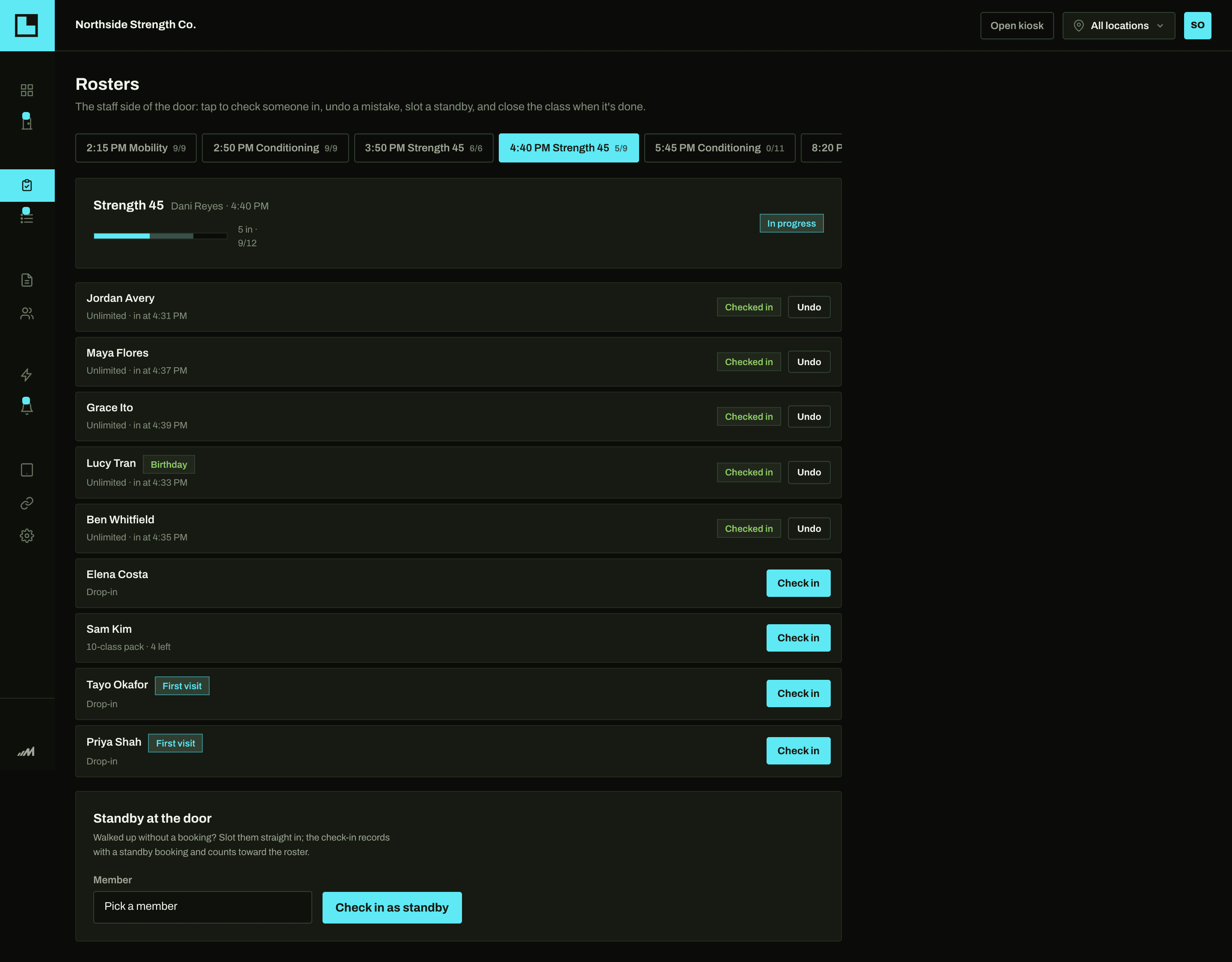Click Jordan Avery's Checked in badge
Image resolution: width=1232 pixels, height=962 pixels.
(749, 307)
